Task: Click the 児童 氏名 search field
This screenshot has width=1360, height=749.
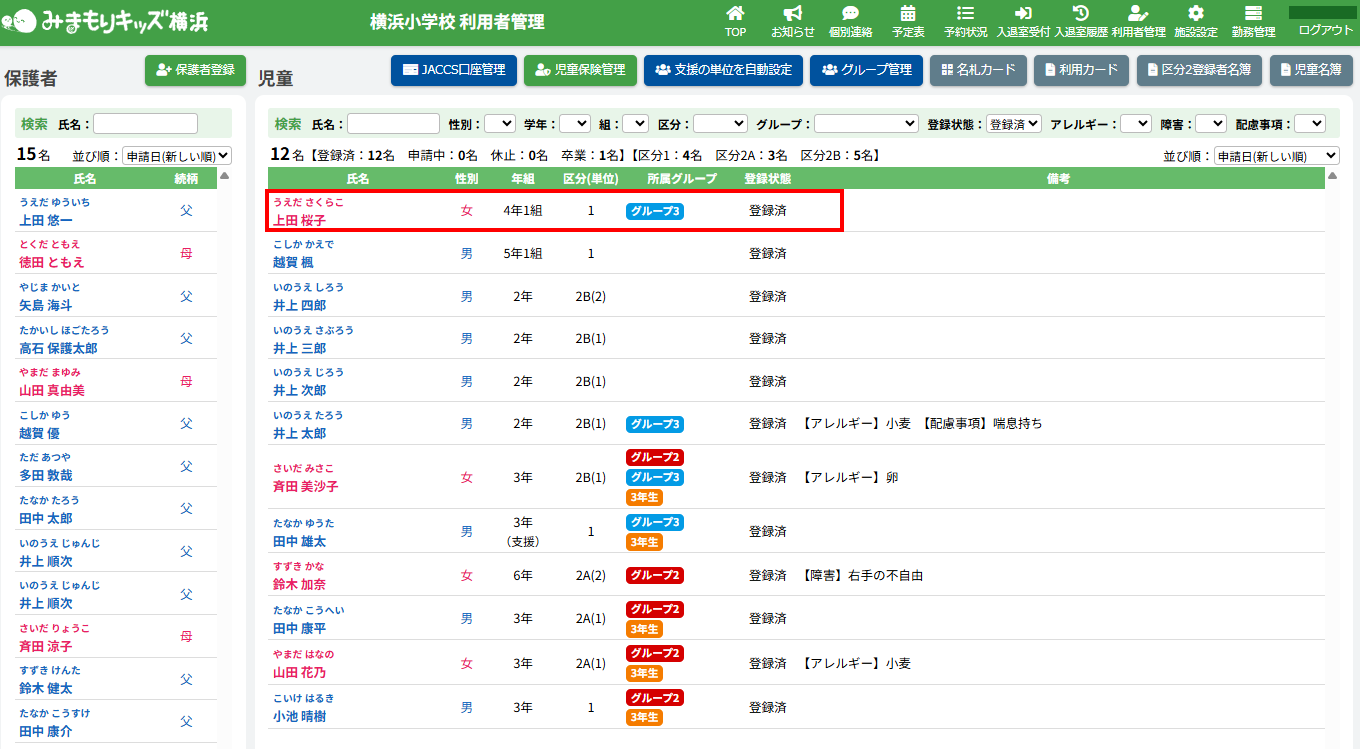Action: [393, 124]
